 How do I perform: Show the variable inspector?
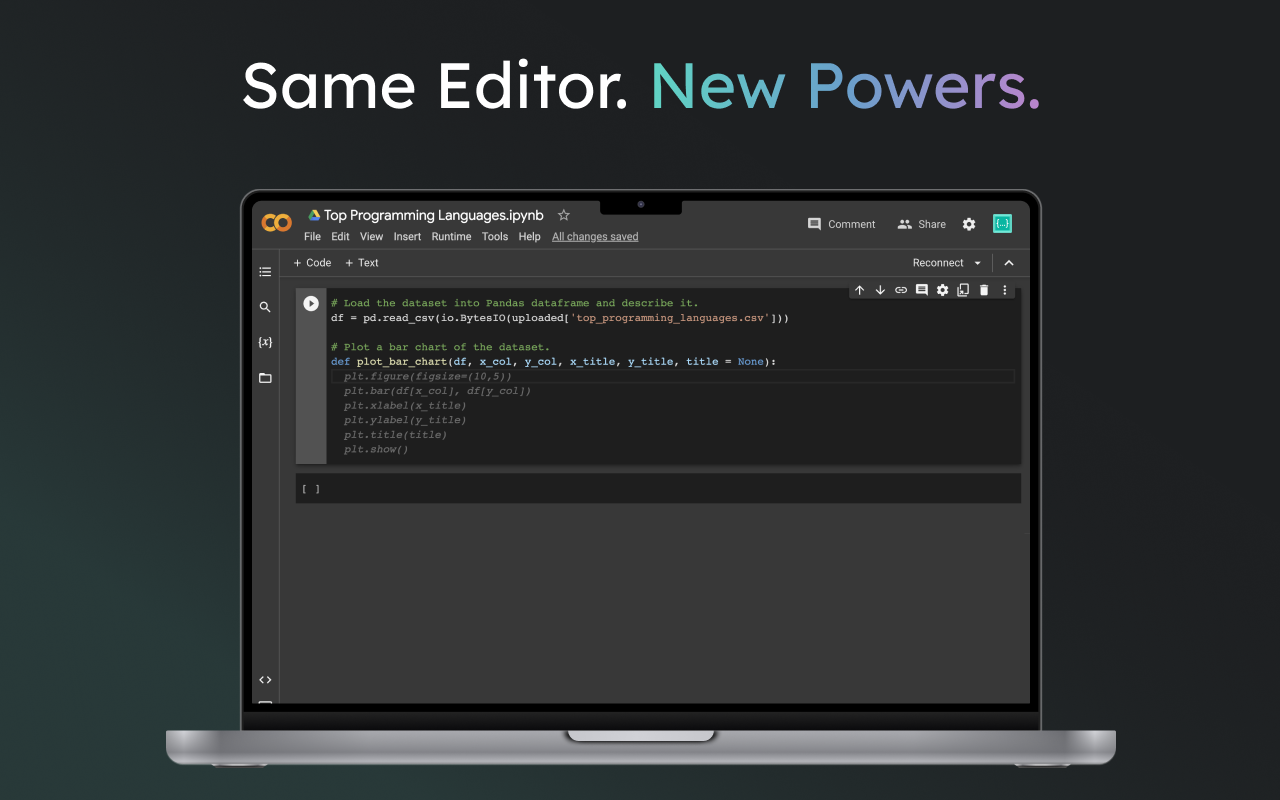pos(265,341)
